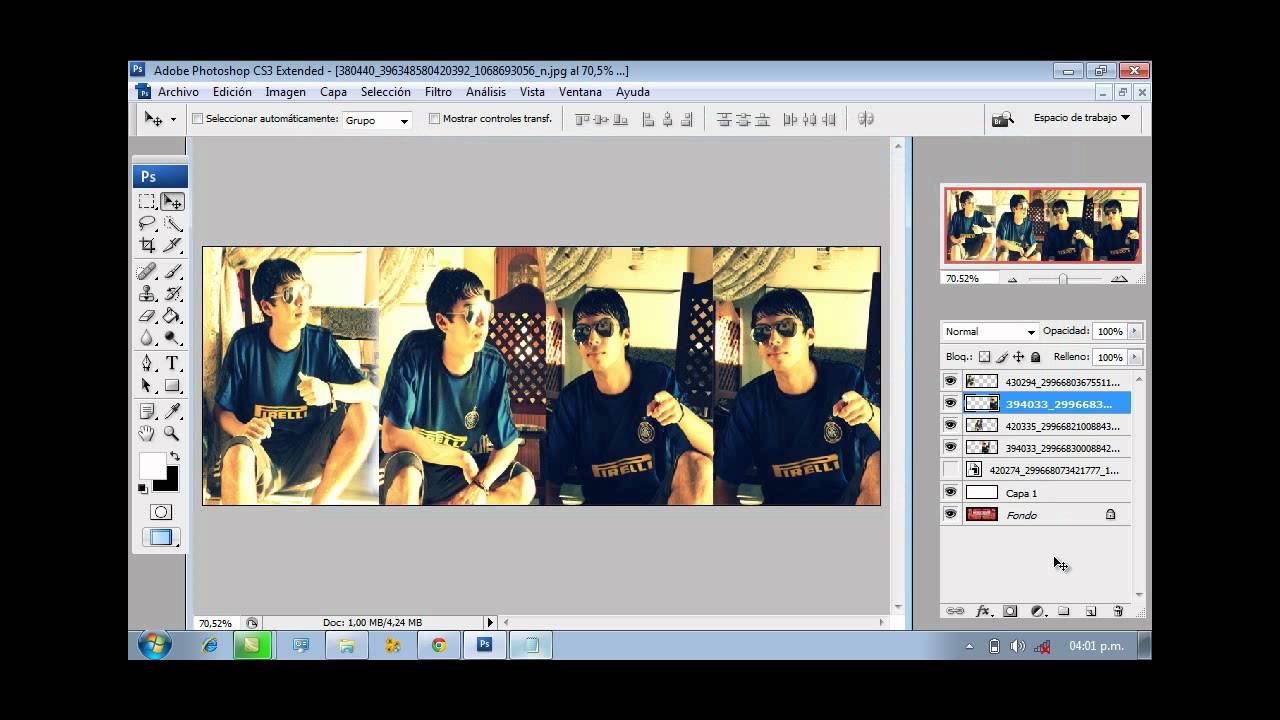Hide layer 394033_29966830008842

(950, 447)
